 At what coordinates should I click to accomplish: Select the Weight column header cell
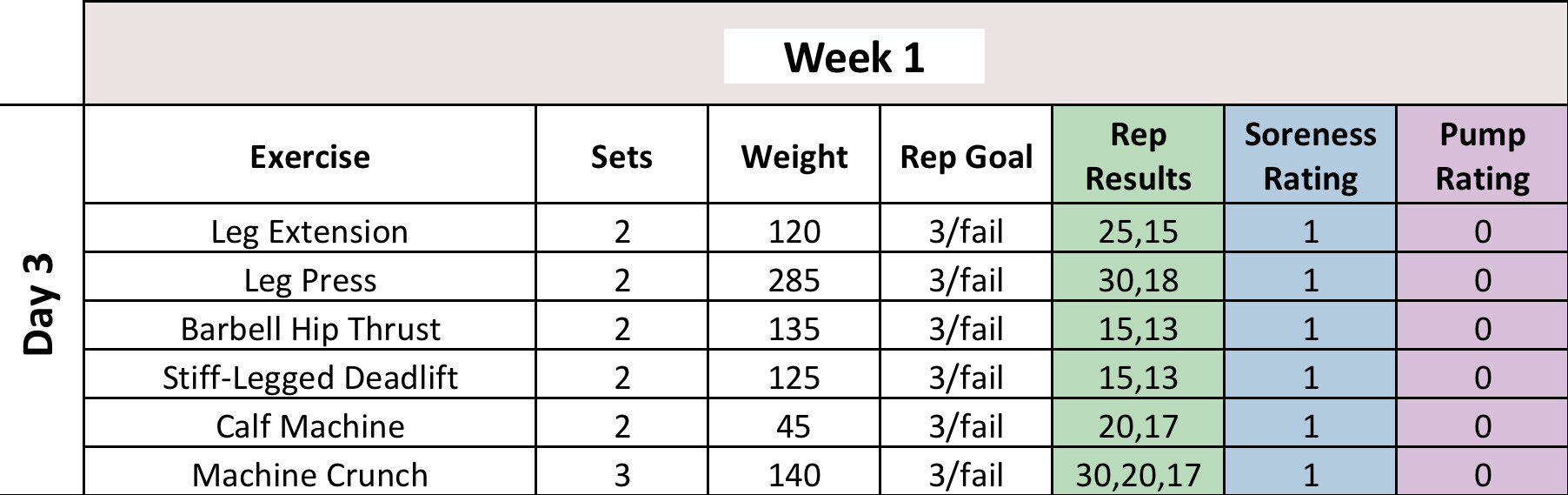tap(794, 157)
